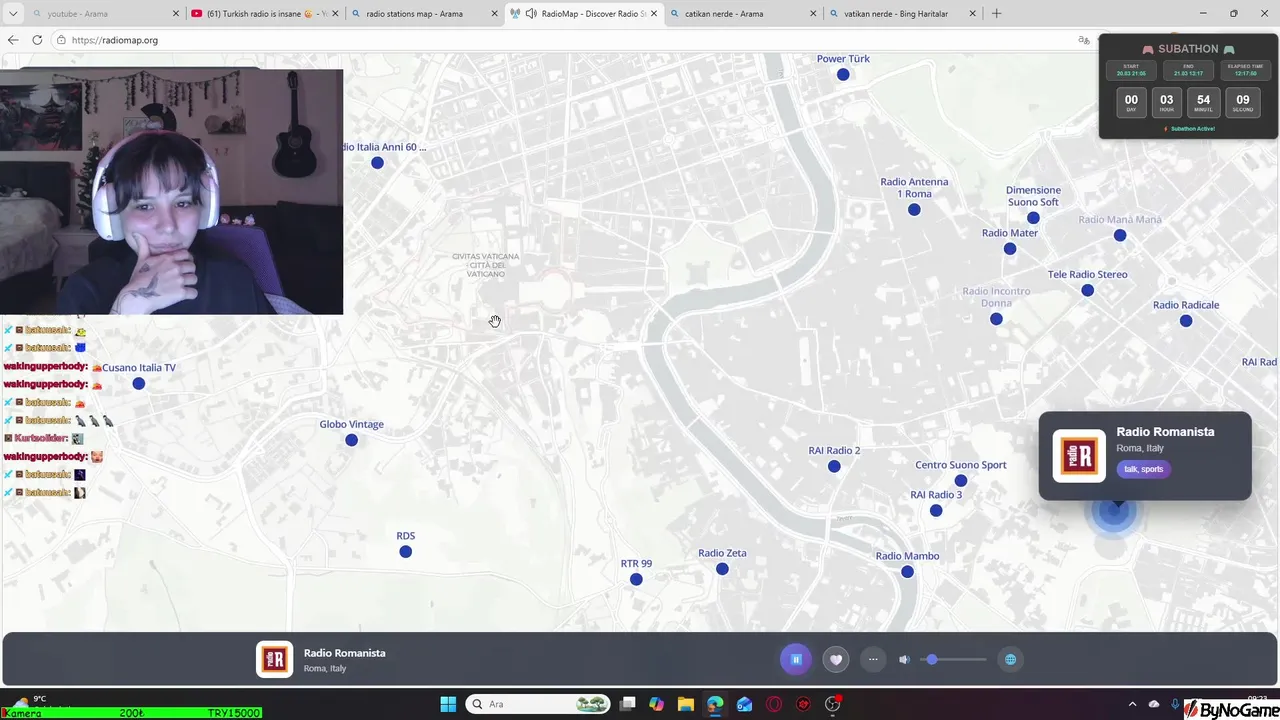Viewport: 1280px width, 720px height.
Task: Open Opera browser from the taskbar
Action: [773, 704]
